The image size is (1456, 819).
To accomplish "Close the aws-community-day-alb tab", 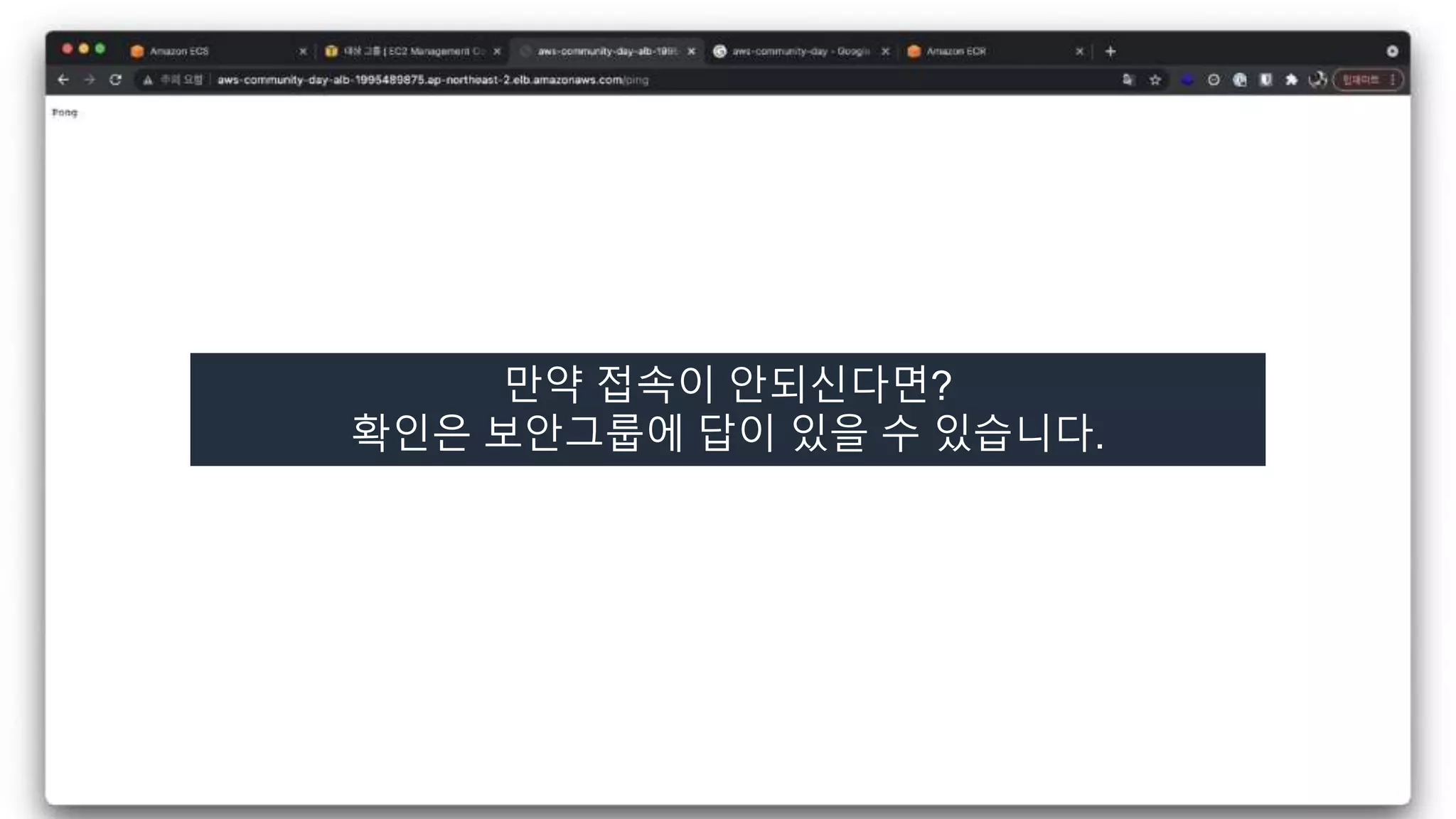I will [x=691, y=51].
